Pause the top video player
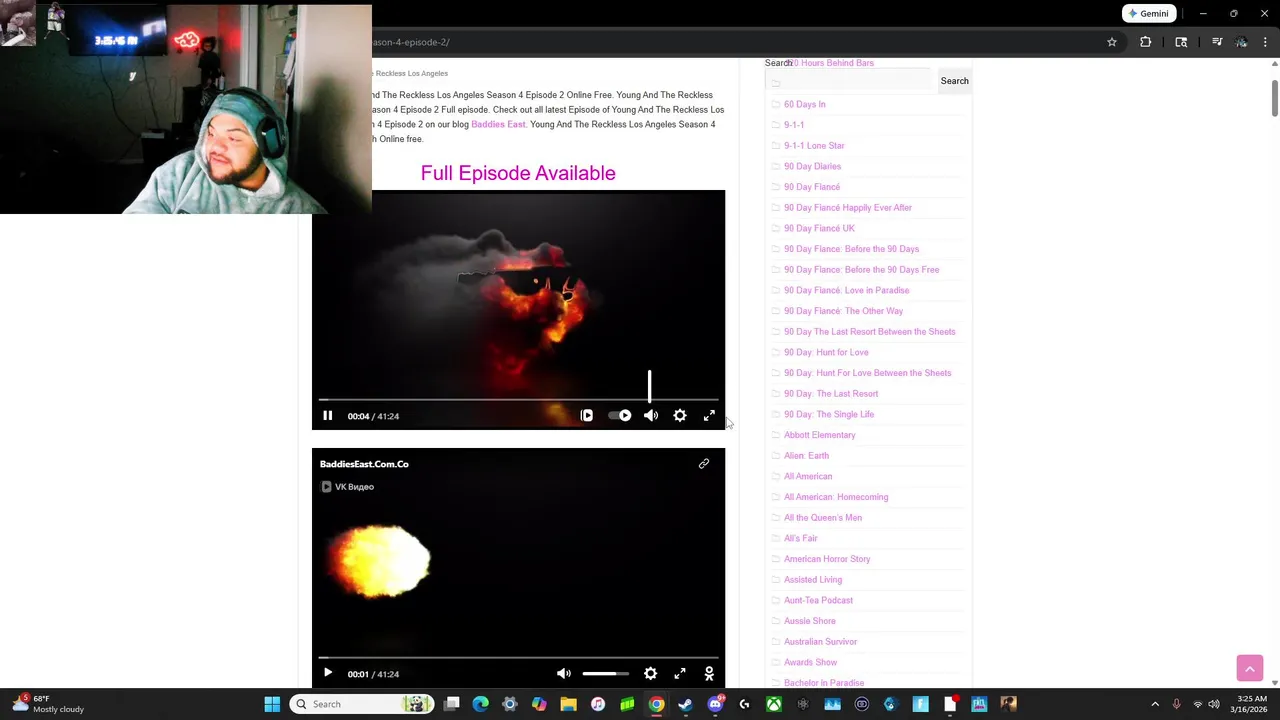The height and width of the screenshot is (720, 1280). (327, 416)
